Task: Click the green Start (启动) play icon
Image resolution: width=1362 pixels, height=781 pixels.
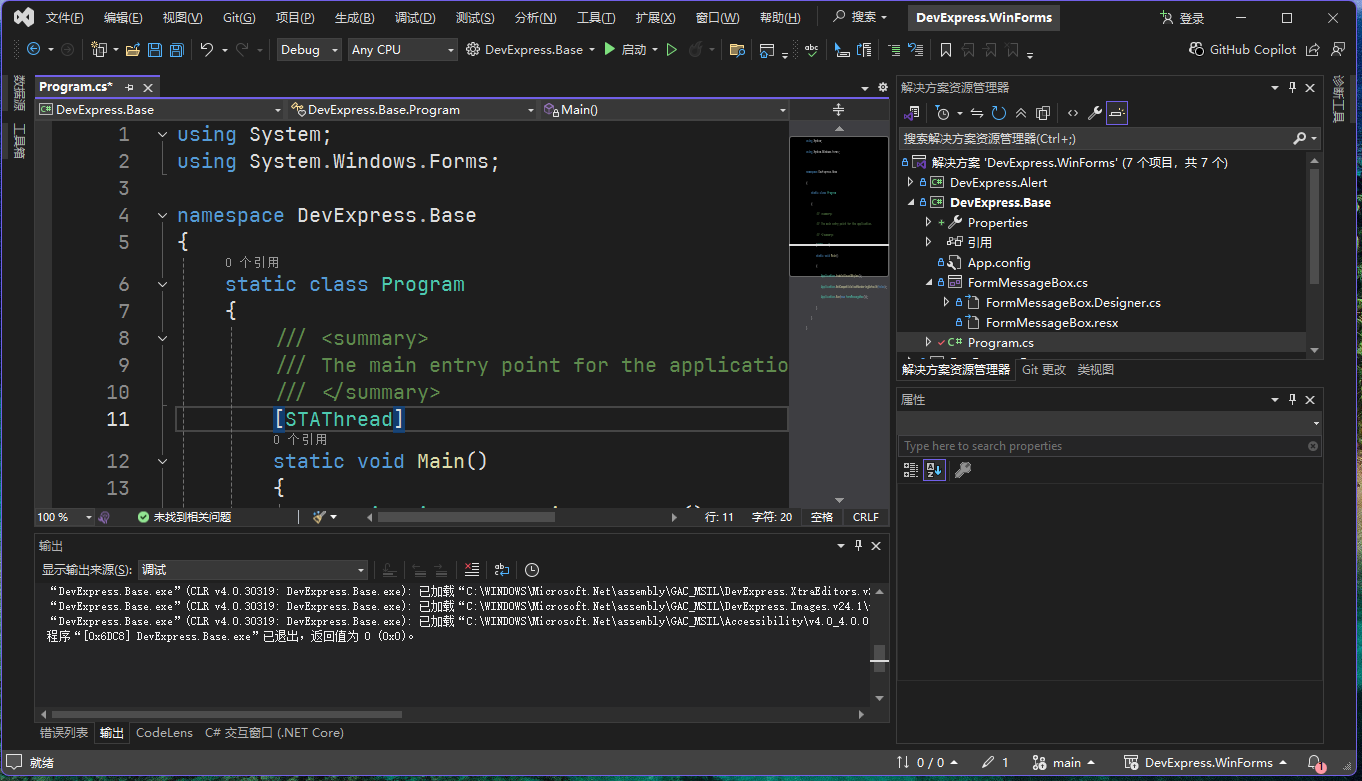Action: point(609,49)
